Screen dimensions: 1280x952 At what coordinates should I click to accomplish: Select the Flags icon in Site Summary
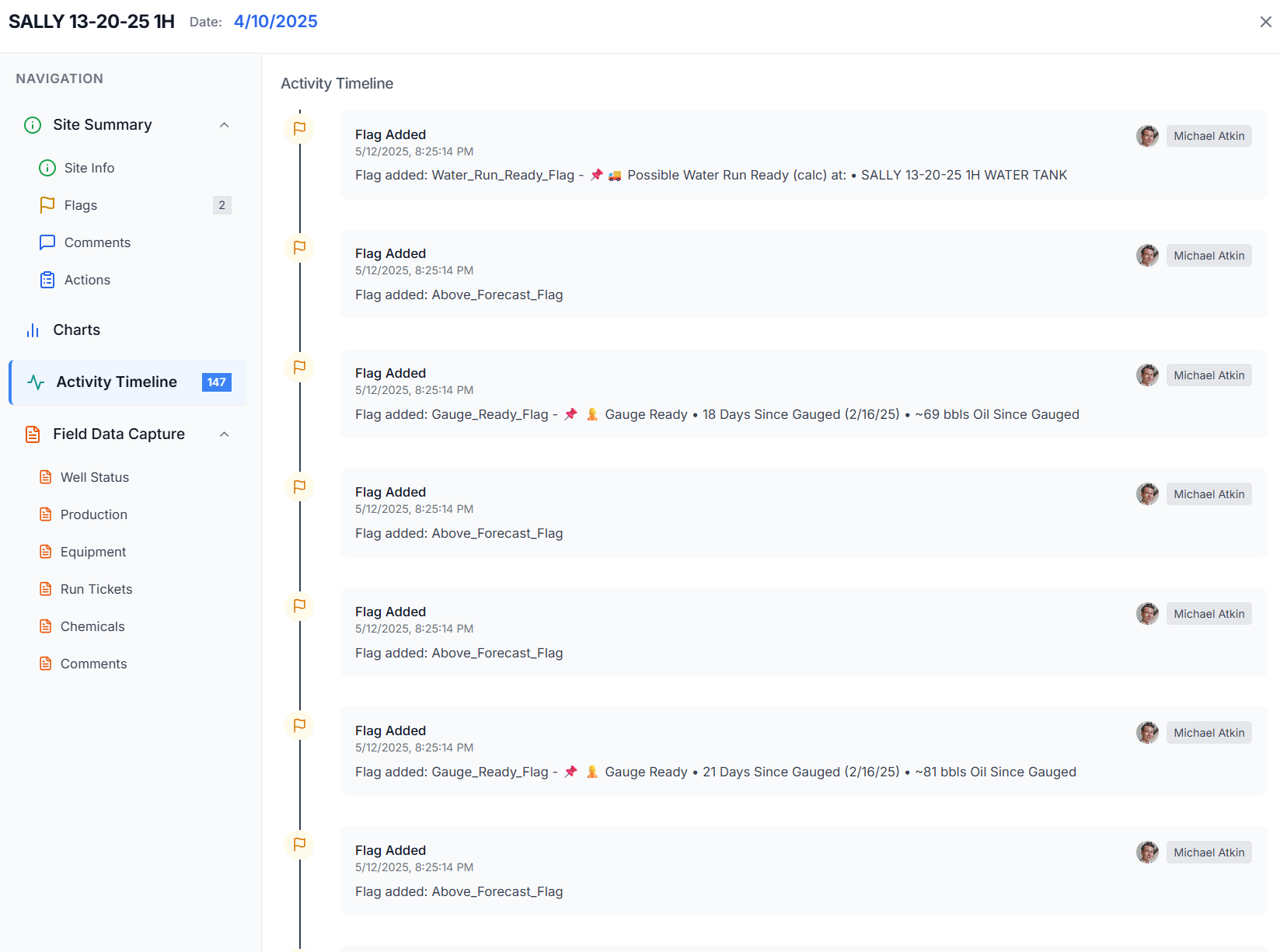click(47, 204)
